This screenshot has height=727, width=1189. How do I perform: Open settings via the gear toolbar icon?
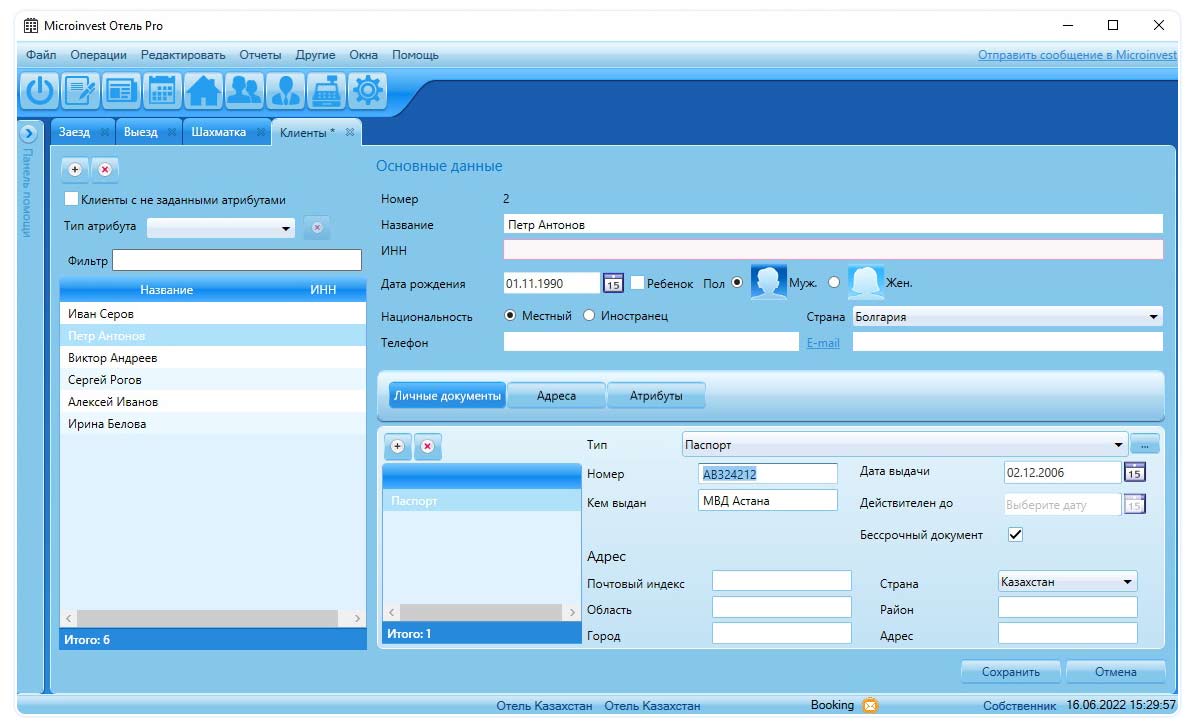click(x=368, y=91)
